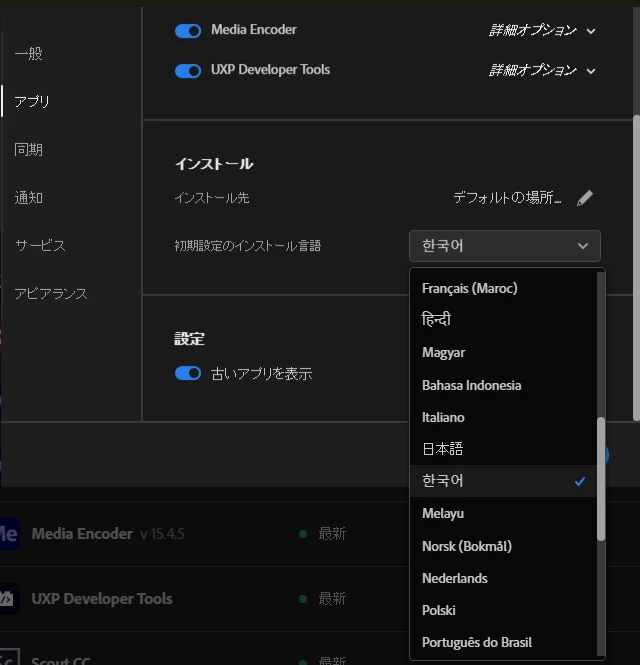The height and width of the screenshot is (665, 640).
Task: Select the checked 한국어 option
Action: [x=503, y=481]
